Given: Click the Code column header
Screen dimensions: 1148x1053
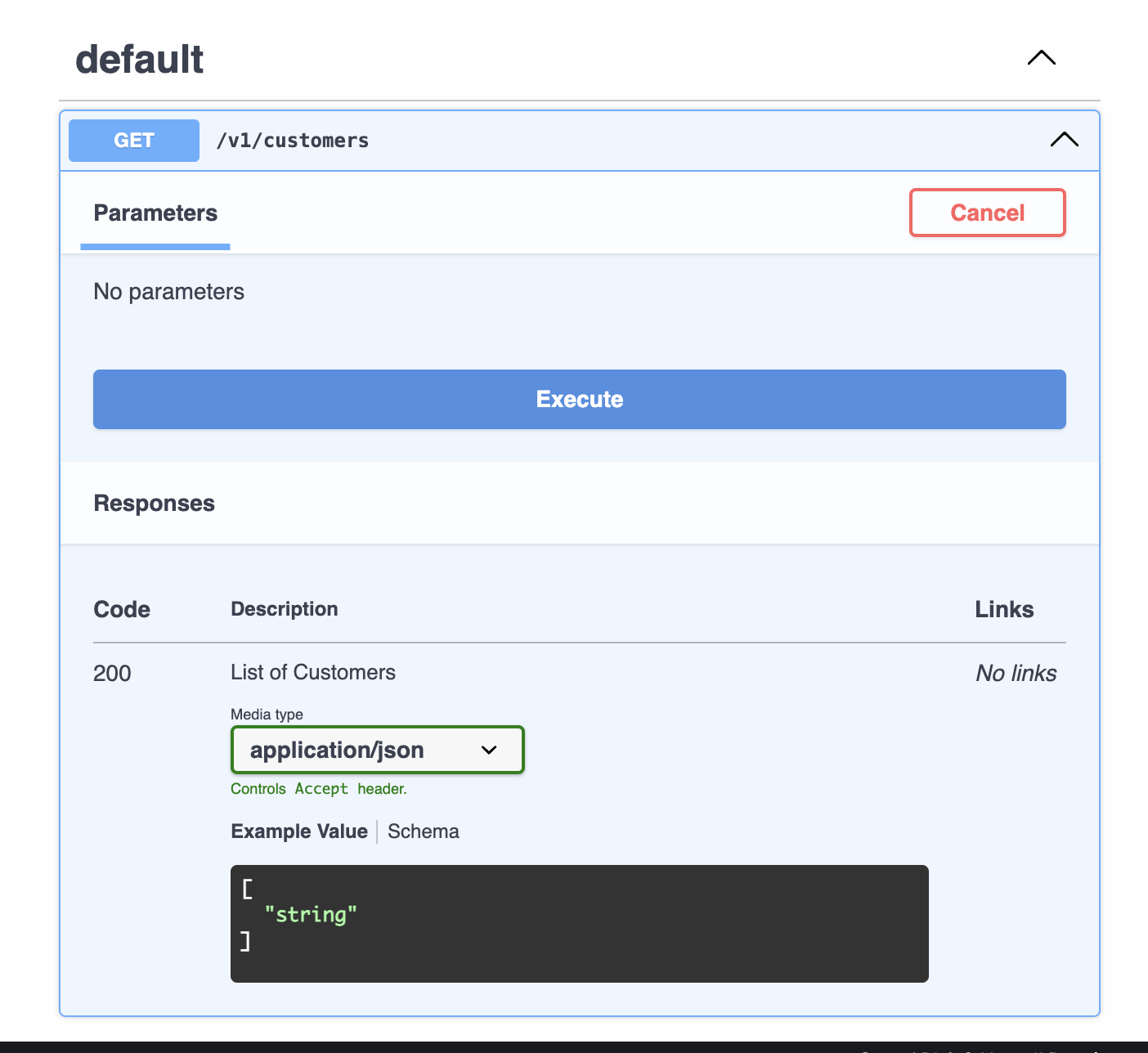Looking at the screenshot, I should pyautogui.click(x=122, y=610).
